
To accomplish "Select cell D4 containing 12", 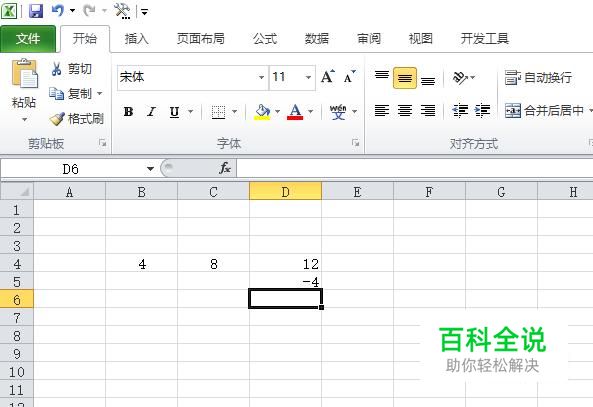I will (x=286, y=263).
